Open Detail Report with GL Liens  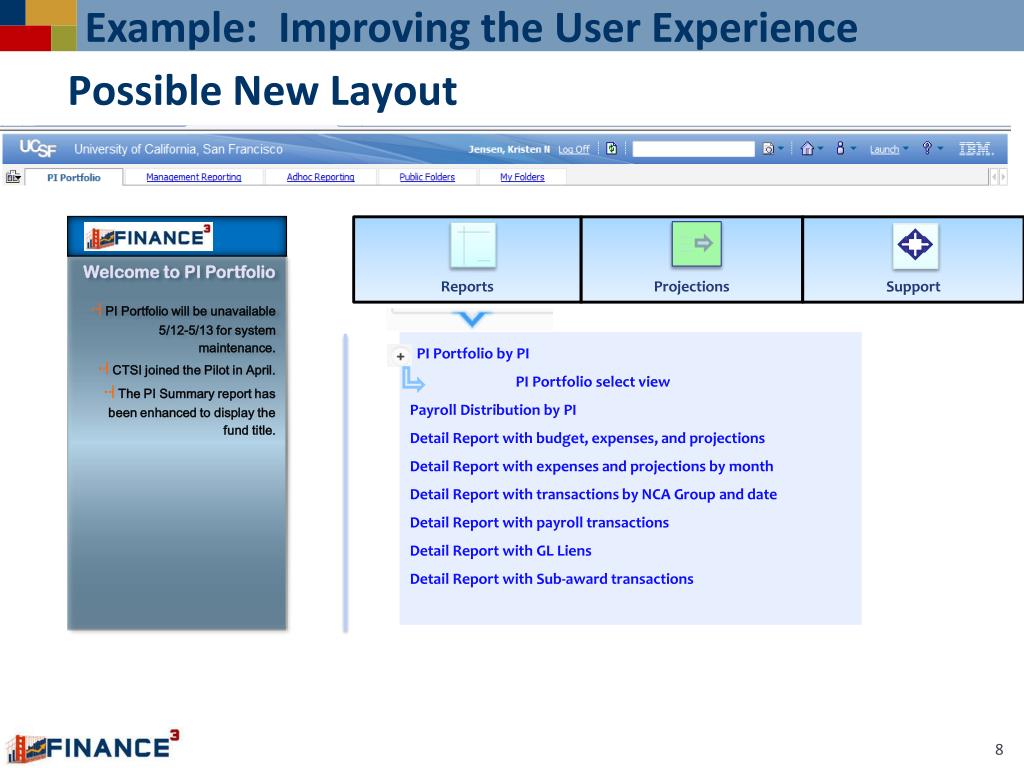(x=501, y=551)
